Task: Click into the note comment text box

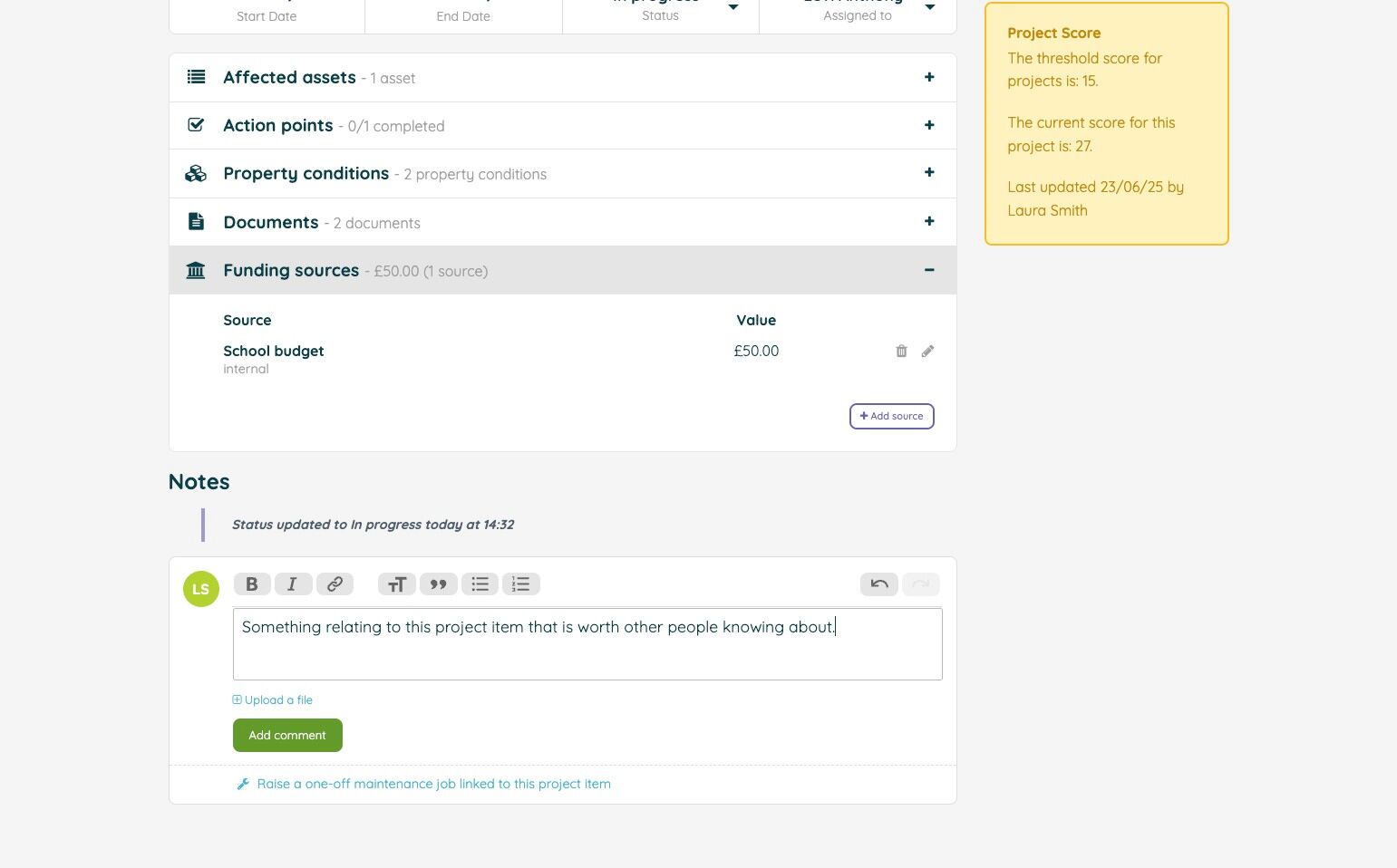Action: (x=587, y=644)
